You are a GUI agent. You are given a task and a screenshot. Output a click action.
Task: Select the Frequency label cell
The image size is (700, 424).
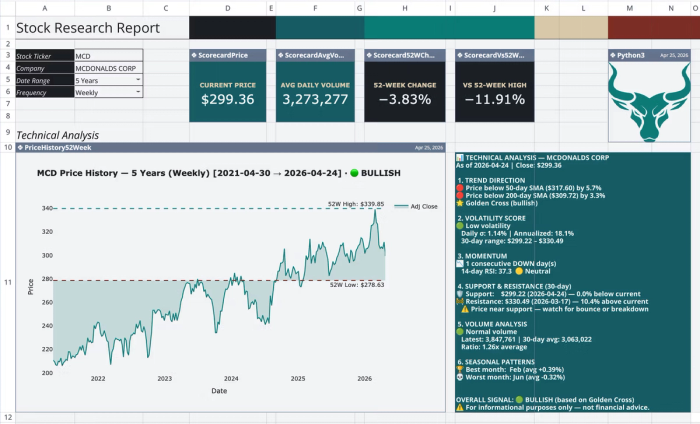click(45, 92)
